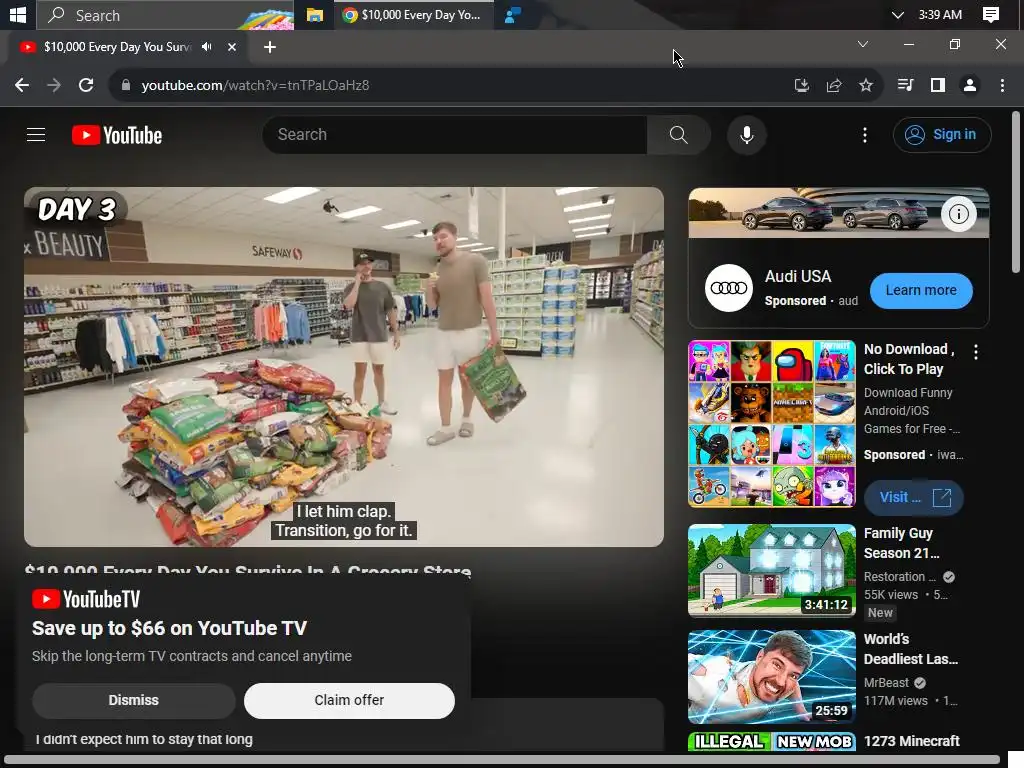Click the Windows taskbar search box
Viewport: 1024px width, 768px height.
(x=165, y=15)
